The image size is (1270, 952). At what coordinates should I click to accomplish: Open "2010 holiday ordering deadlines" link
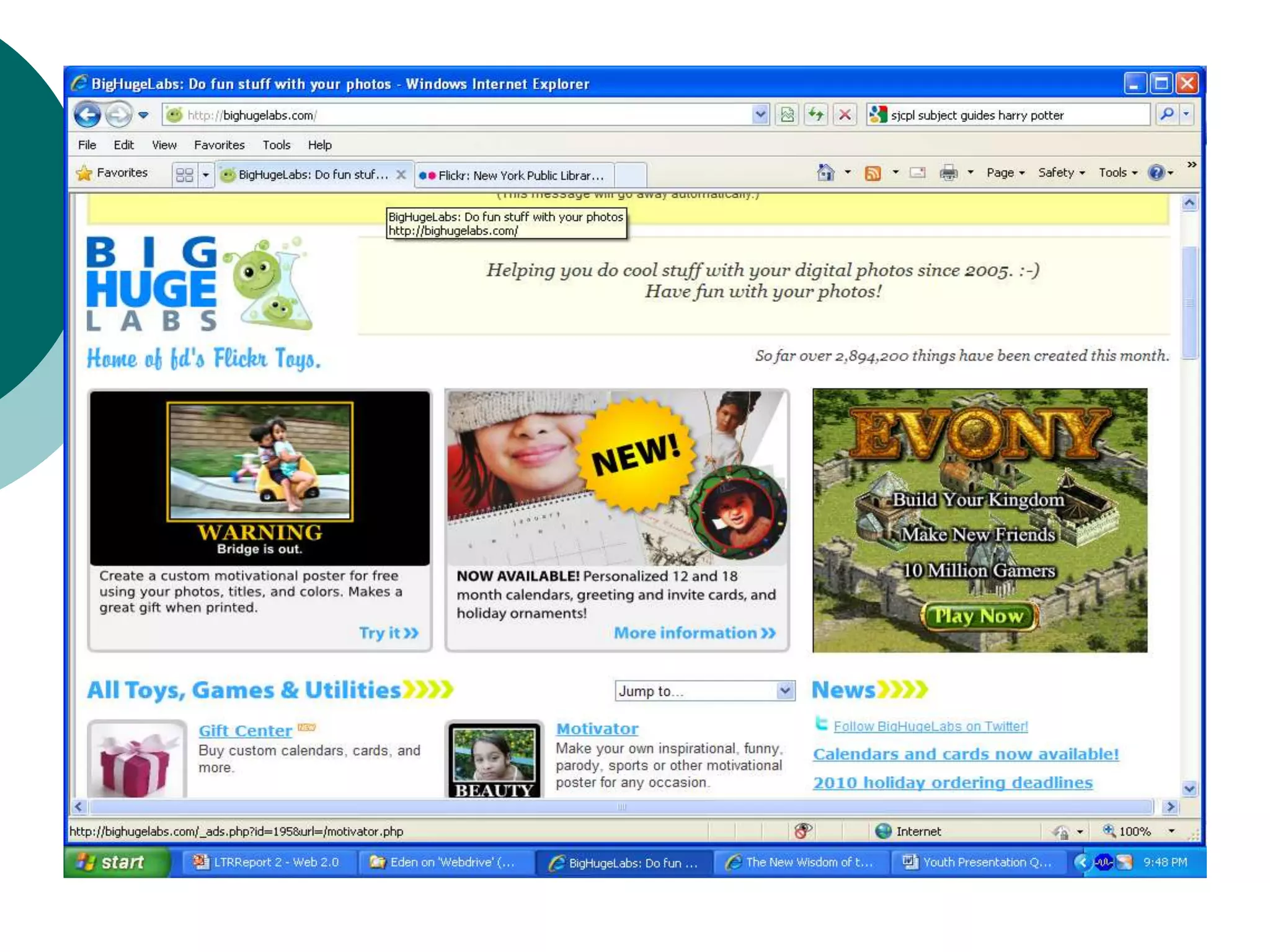pos(952,783)
